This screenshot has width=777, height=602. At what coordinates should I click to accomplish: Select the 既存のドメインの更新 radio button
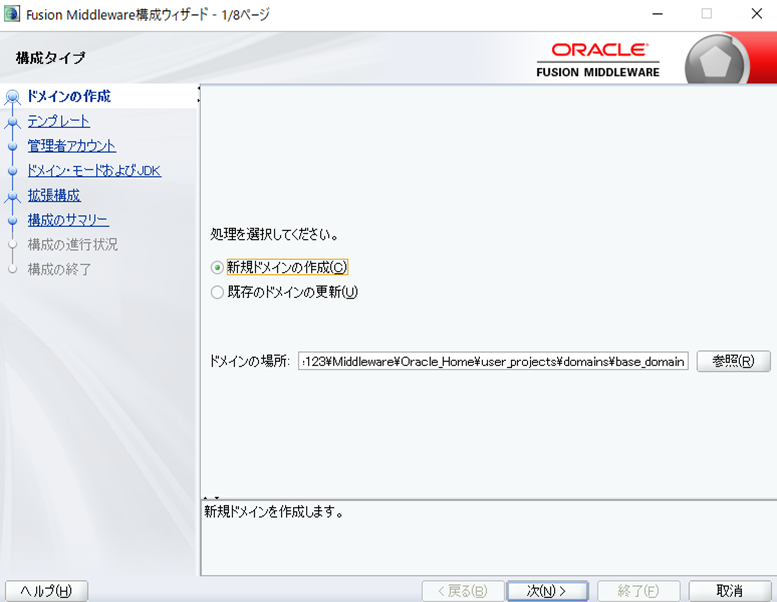pos(218,293)
